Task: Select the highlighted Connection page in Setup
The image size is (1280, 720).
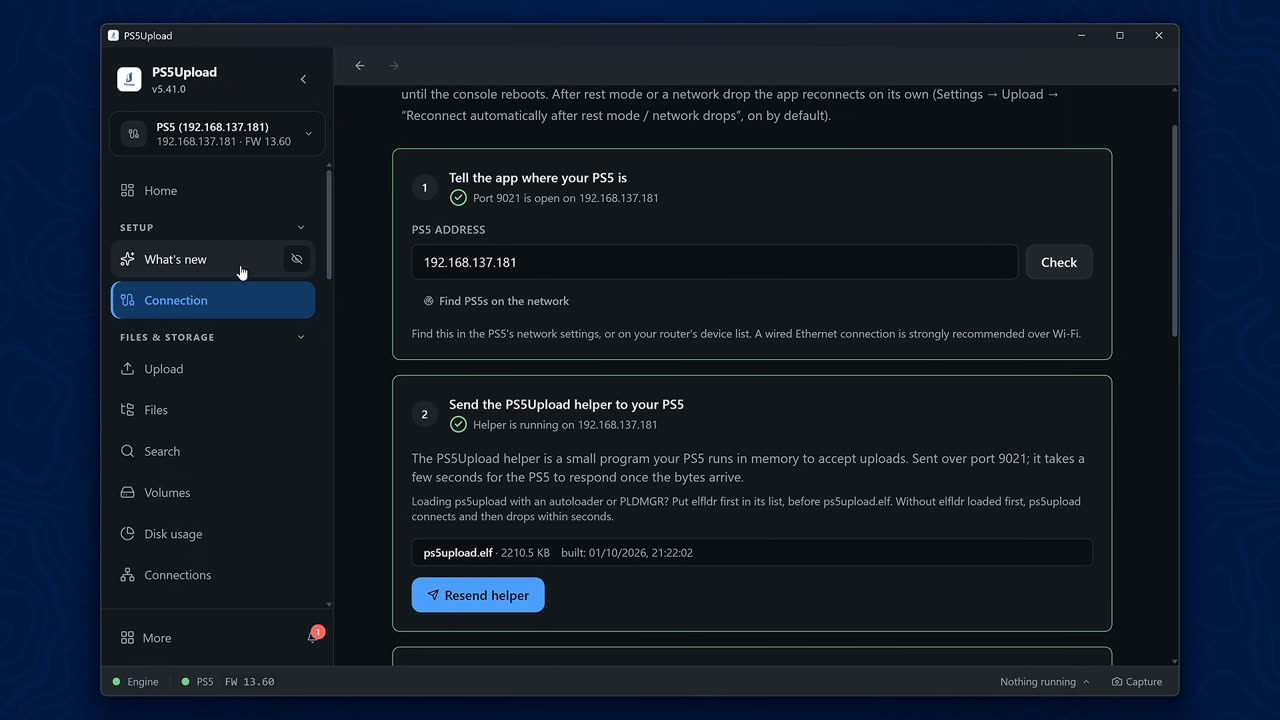Action: click(x=213, y=300)
